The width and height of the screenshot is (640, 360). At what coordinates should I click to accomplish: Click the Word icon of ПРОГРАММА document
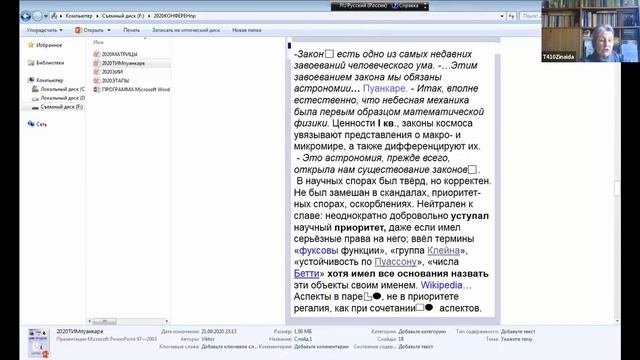[97, 89]
